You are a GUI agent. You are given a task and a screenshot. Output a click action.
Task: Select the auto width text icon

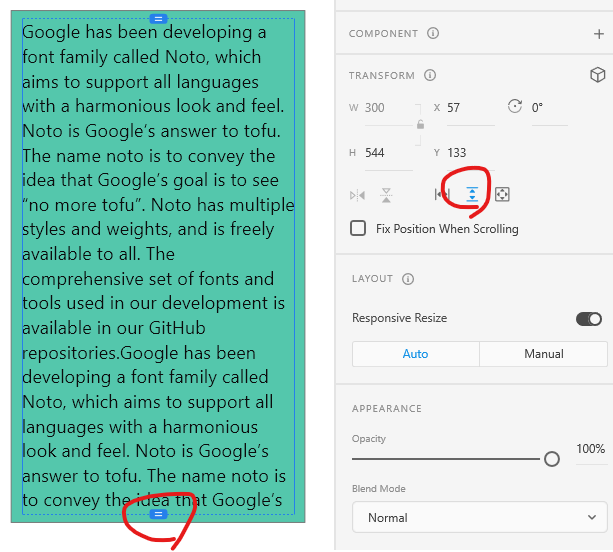click(x=442, y=194)
